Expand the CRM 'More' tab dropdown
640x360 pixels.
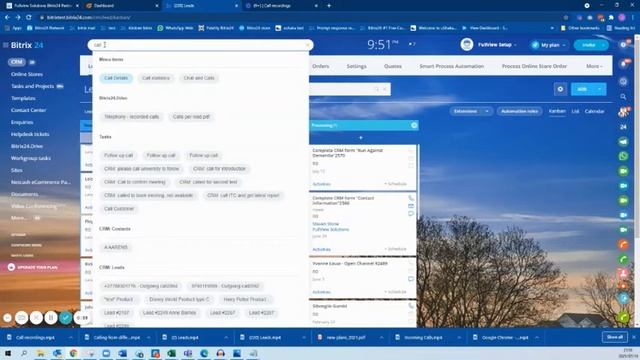594,66
